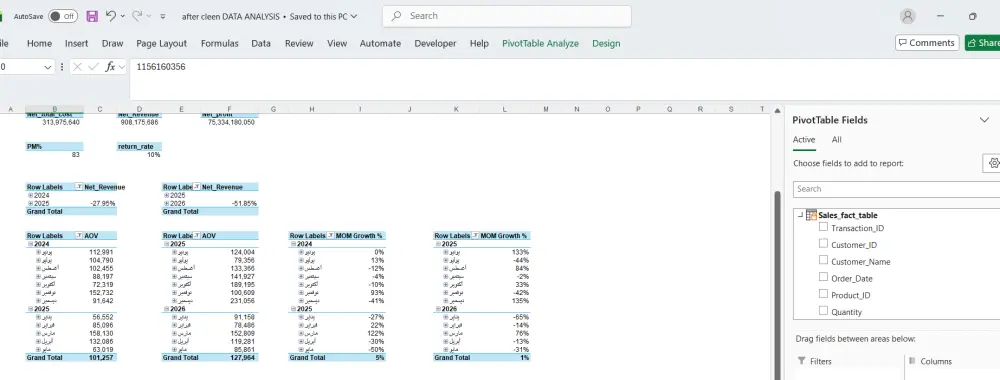Expand the month row with AOV 112,991
This screenshot has height=380, width=1000.
click(38, 252)
